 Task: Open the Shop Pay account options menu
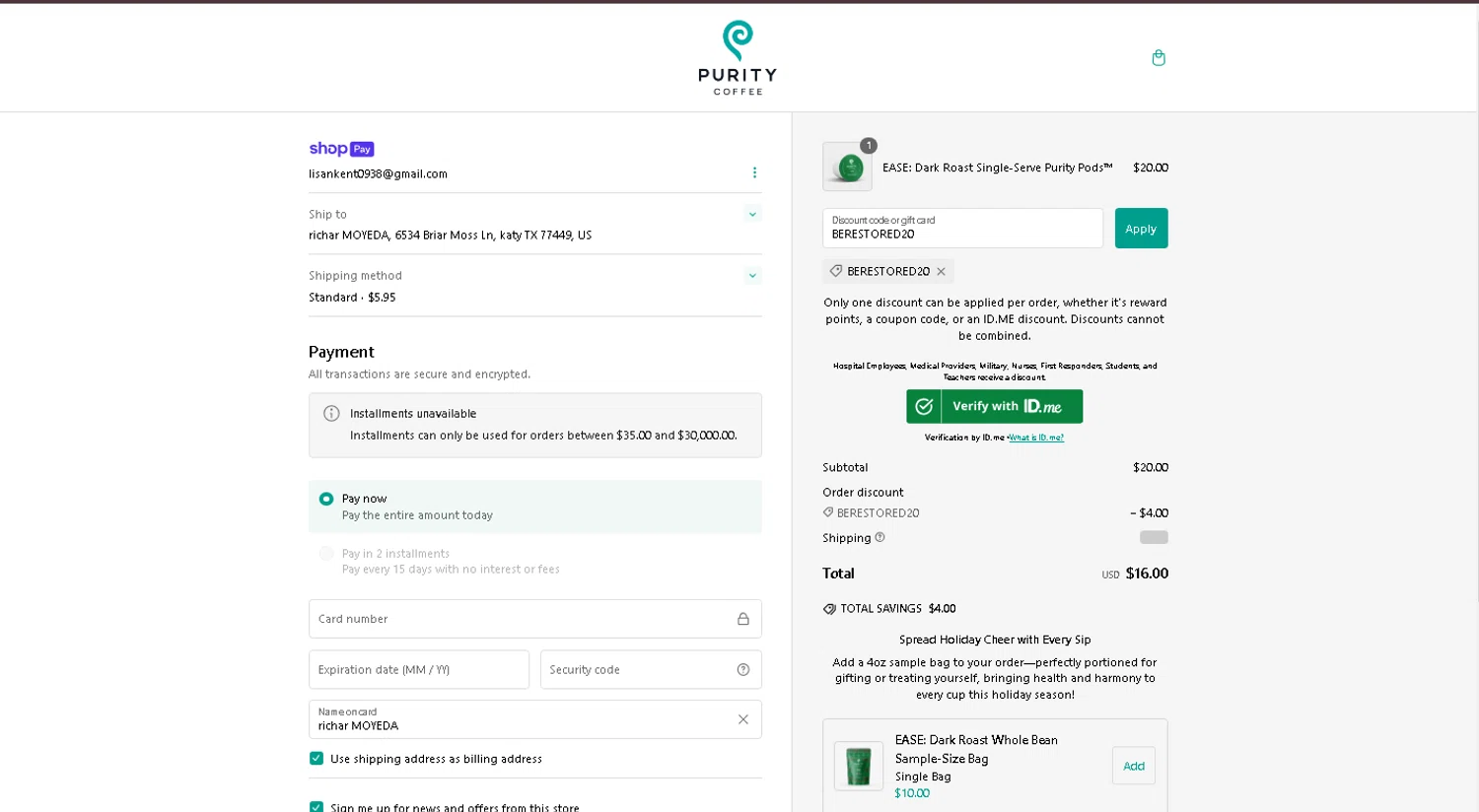(x=754, y=172)
